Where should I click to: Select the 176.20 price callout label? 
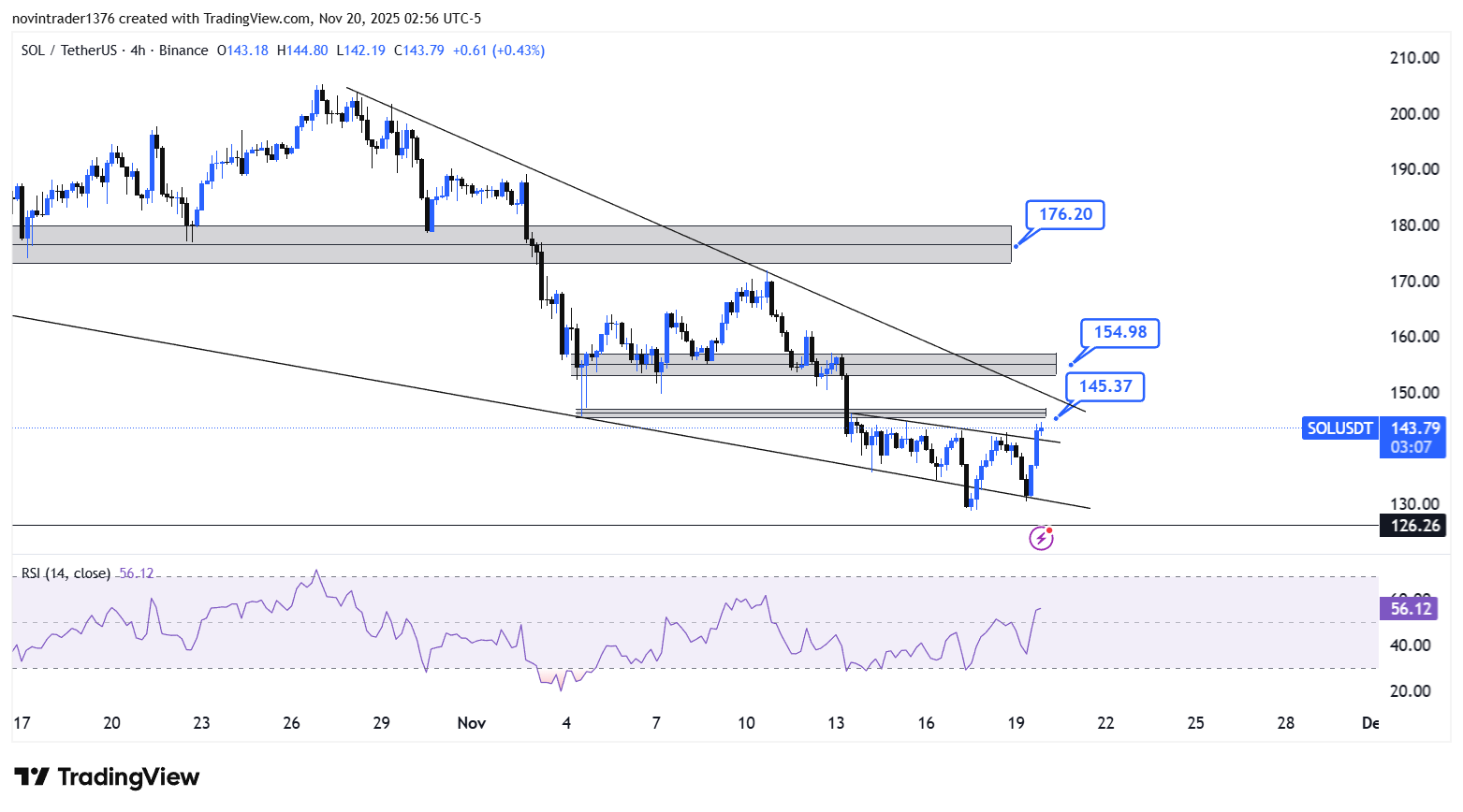pos(1065,214)
